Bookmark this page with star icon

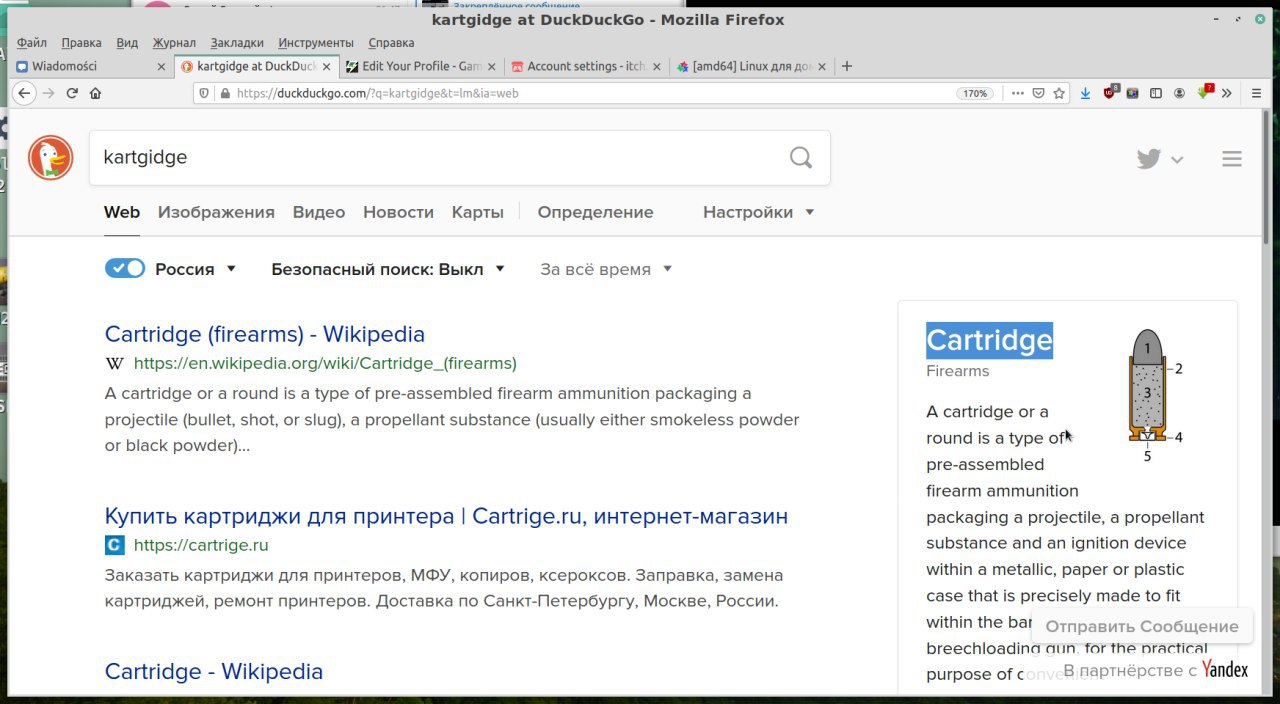coord(1059,93)
